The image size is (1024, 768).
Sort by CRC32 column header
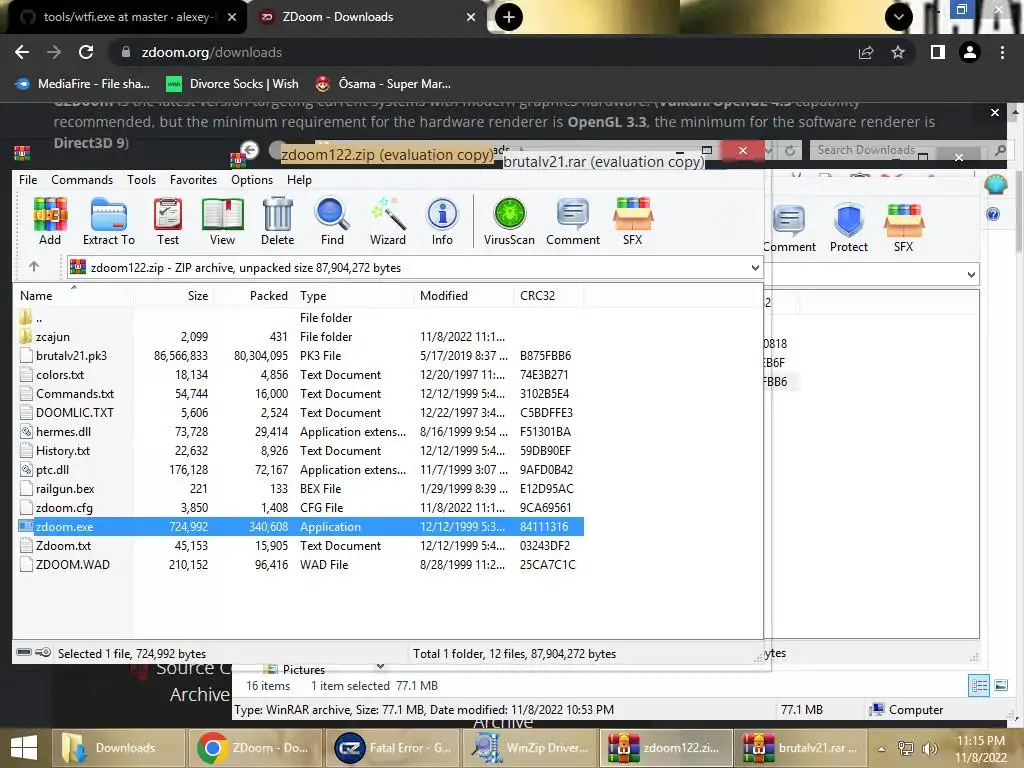point(549,296)
